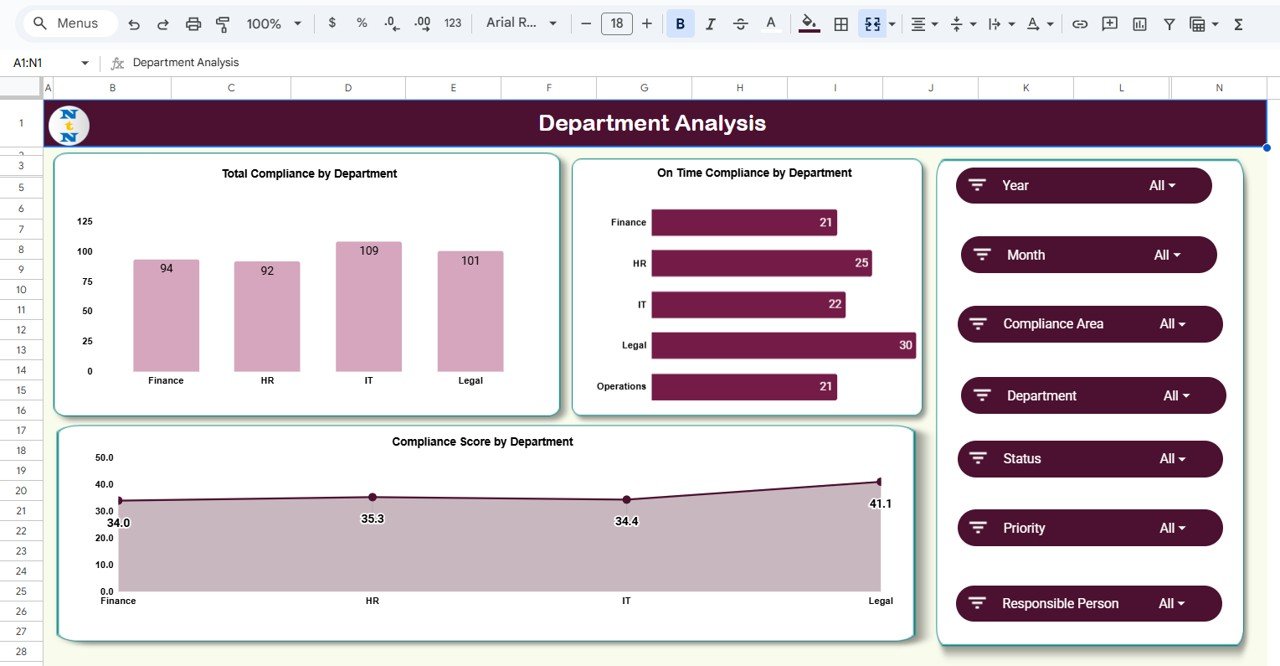Open the functions Sigma menu
Viewport: 1280px width, 666px height.
tap(1237, 23)
